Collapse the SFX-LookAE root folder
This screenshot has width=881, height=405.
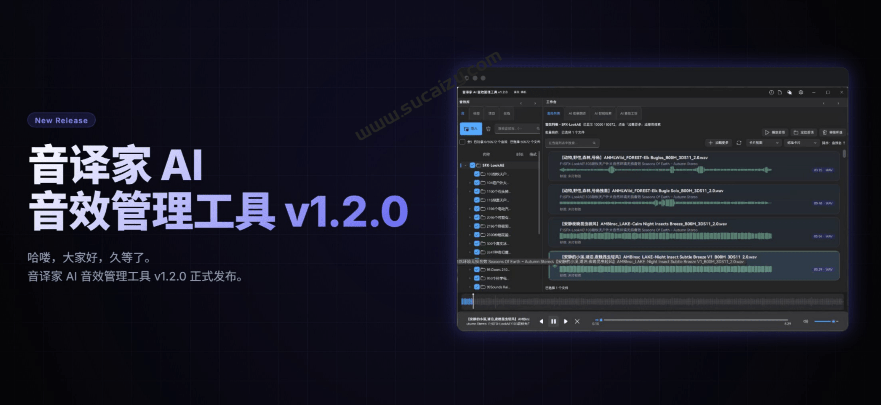coord(465,166)
